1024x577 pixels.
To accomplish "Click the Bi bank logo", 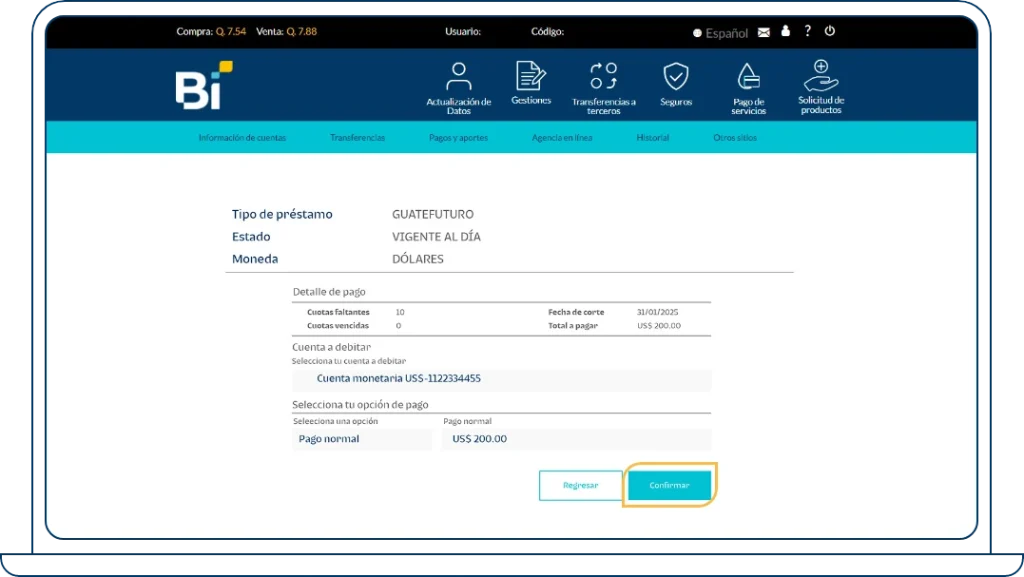I will click(x=204, y=86).
